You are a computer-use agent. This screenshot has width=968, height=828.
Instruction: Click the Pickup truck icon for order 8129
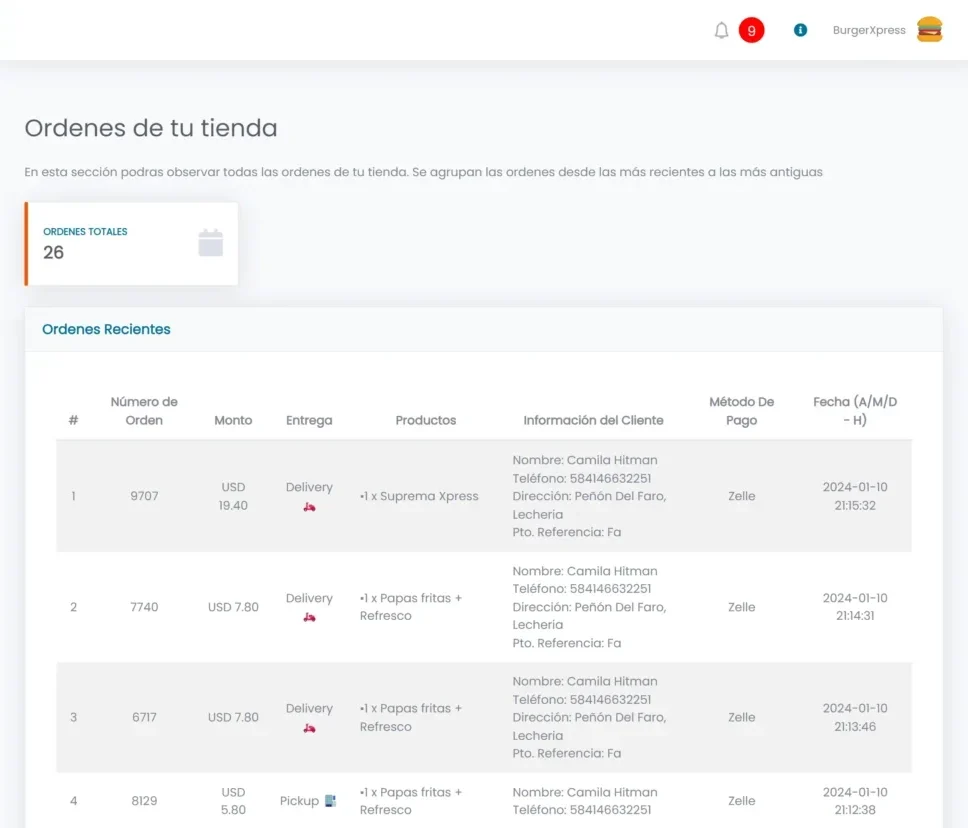coord(329,800)
